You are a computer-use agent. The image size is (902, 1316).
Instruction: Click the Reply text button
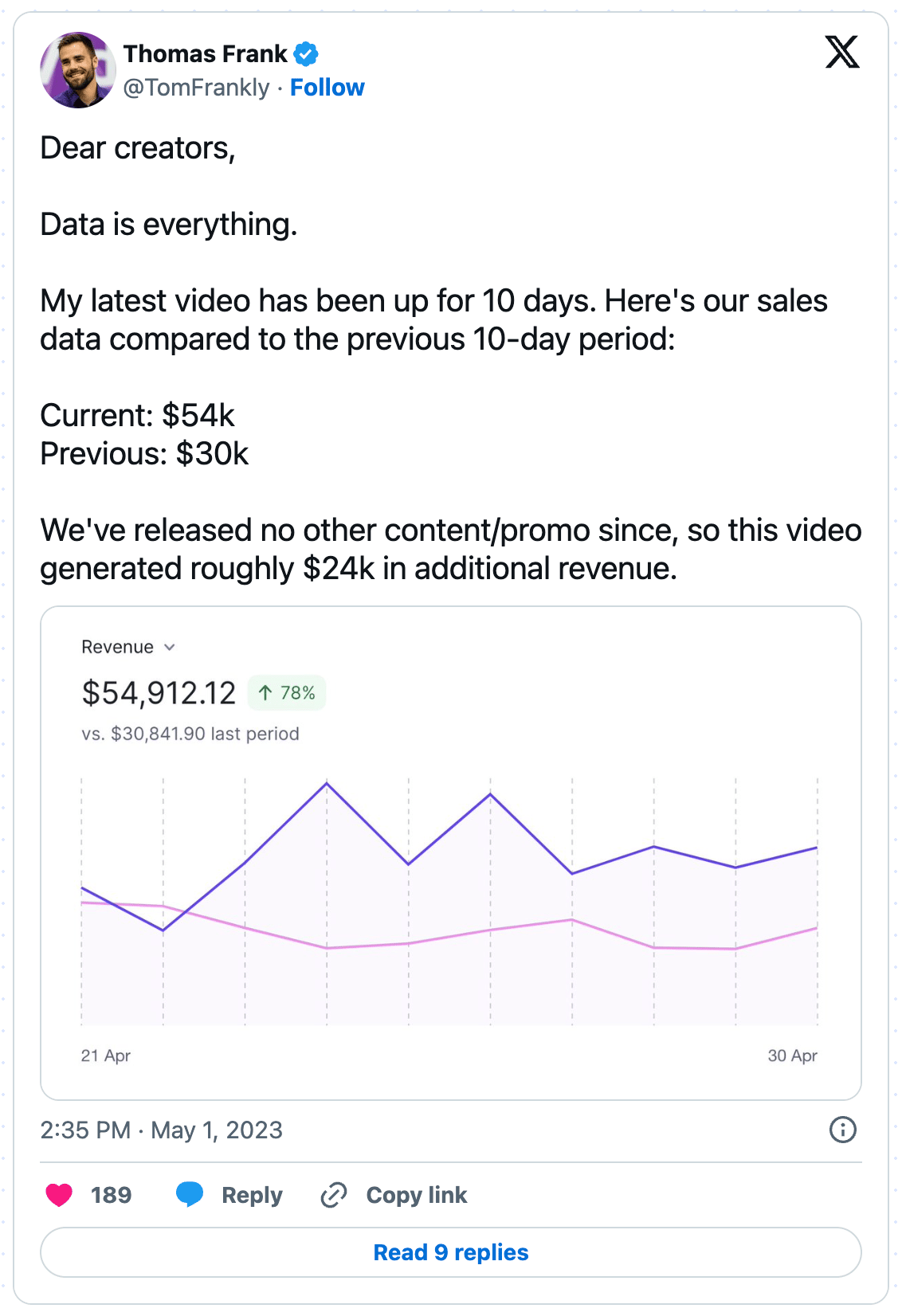[x=252, y=1195]
